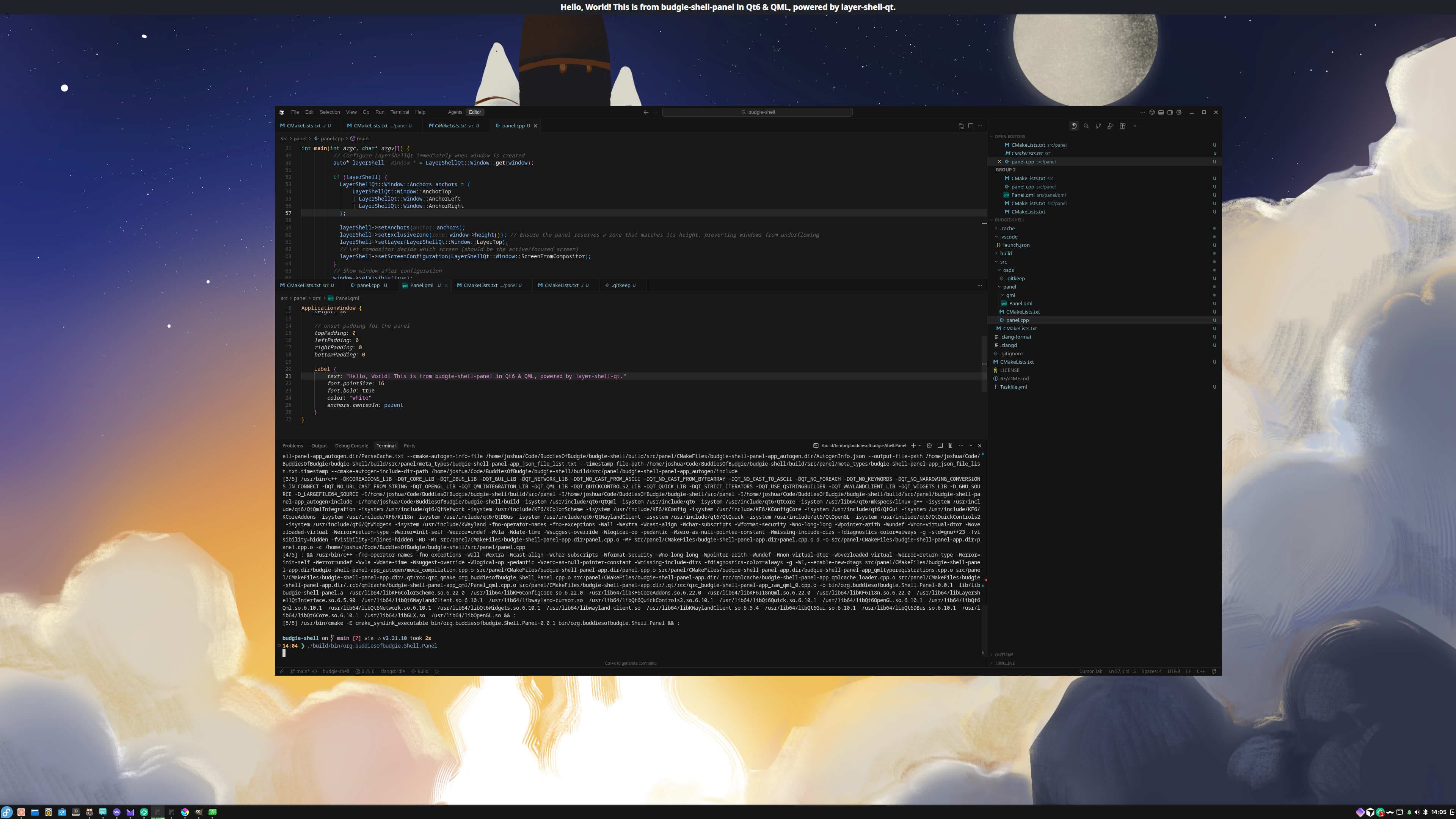Open the Selection menu
Screen dimensions: 1456x819
[329, 112]
